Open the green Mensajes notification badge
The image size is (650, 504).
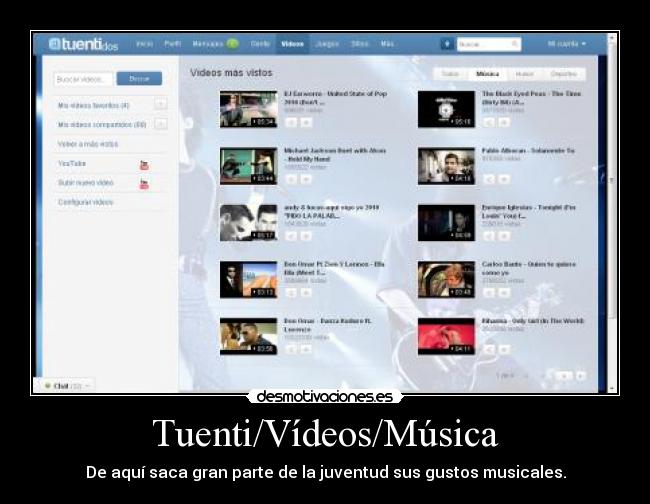233,43
